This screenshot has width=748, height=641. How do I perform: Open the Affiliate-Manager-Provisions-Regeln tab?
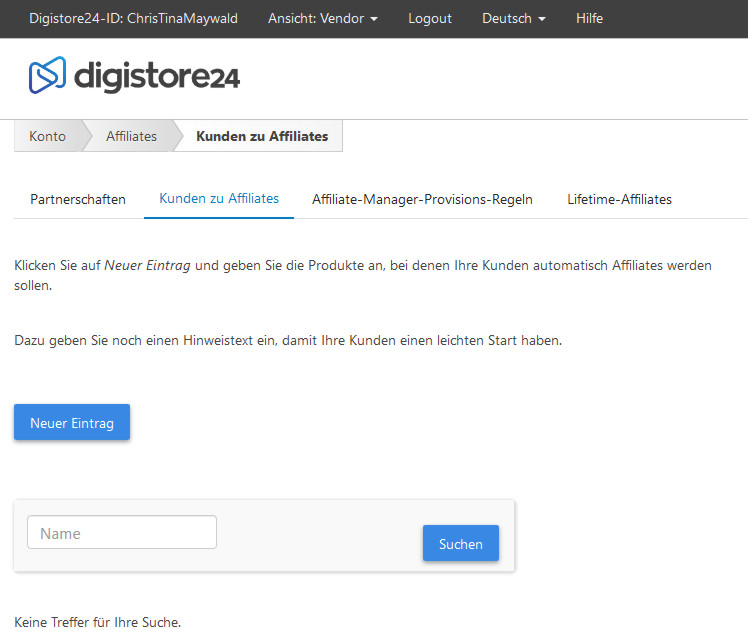[422, 199]
